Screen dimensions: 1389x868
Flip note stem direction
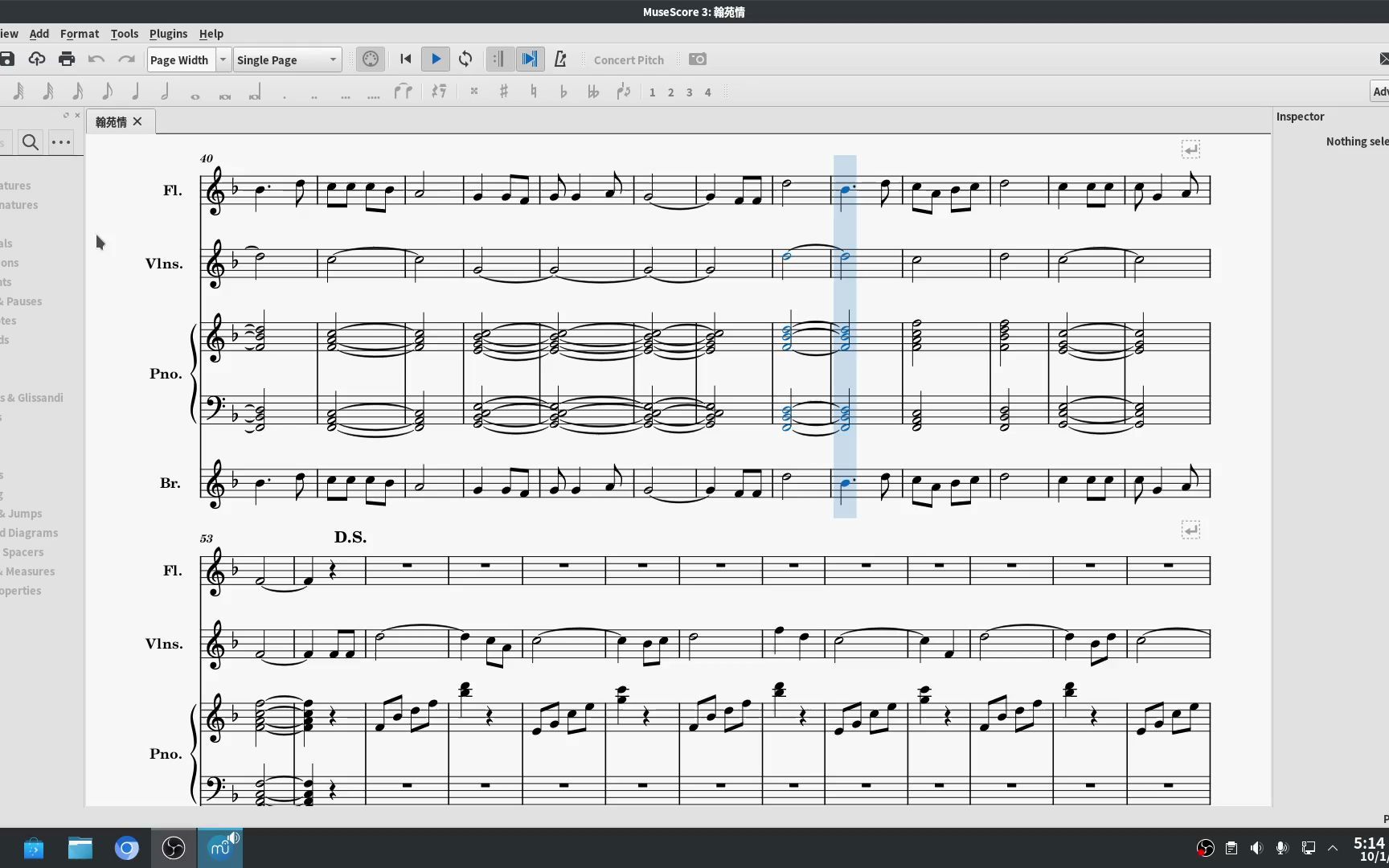(624, 92)
